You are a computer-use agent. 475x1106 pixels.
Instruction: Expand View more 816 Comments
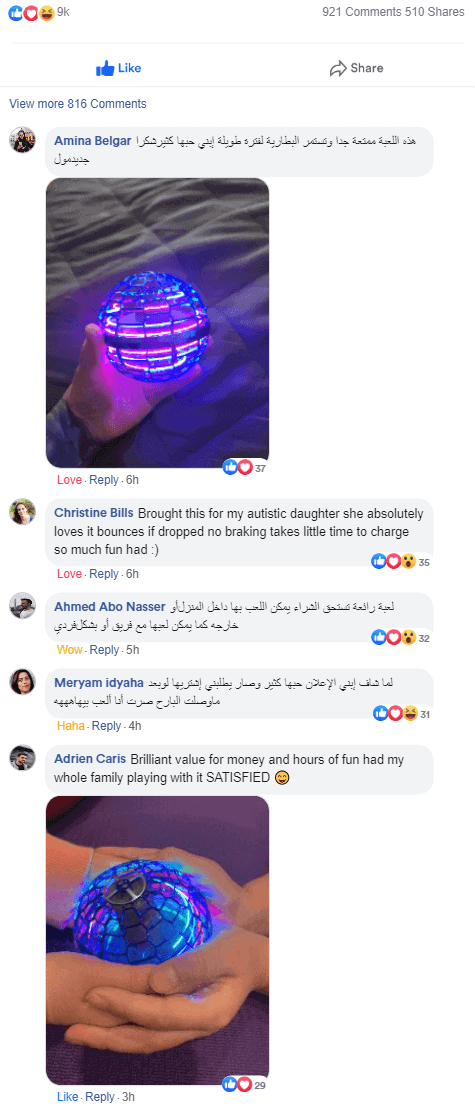(x=78, y=104)
